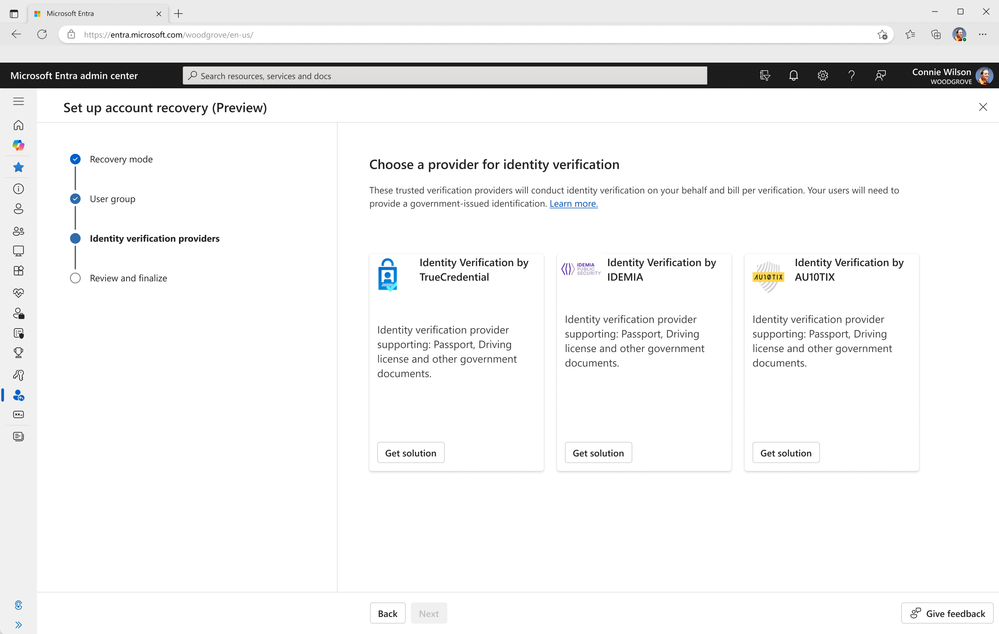Open the portal Cloud Shell/tasks icon in header

765,76
